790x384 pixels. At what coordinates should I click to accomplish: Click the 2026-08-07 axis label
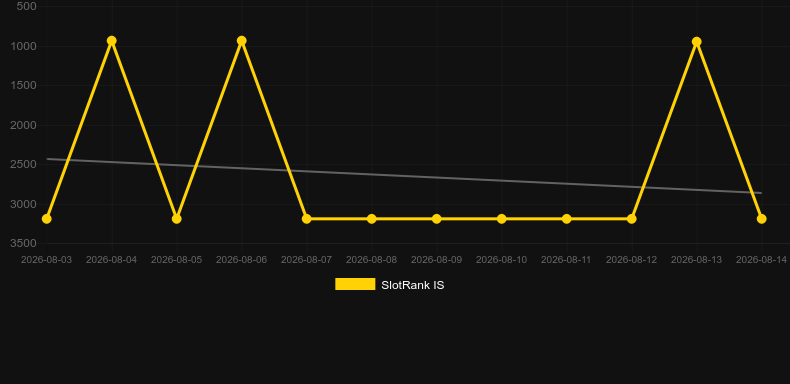coord(306,260)
